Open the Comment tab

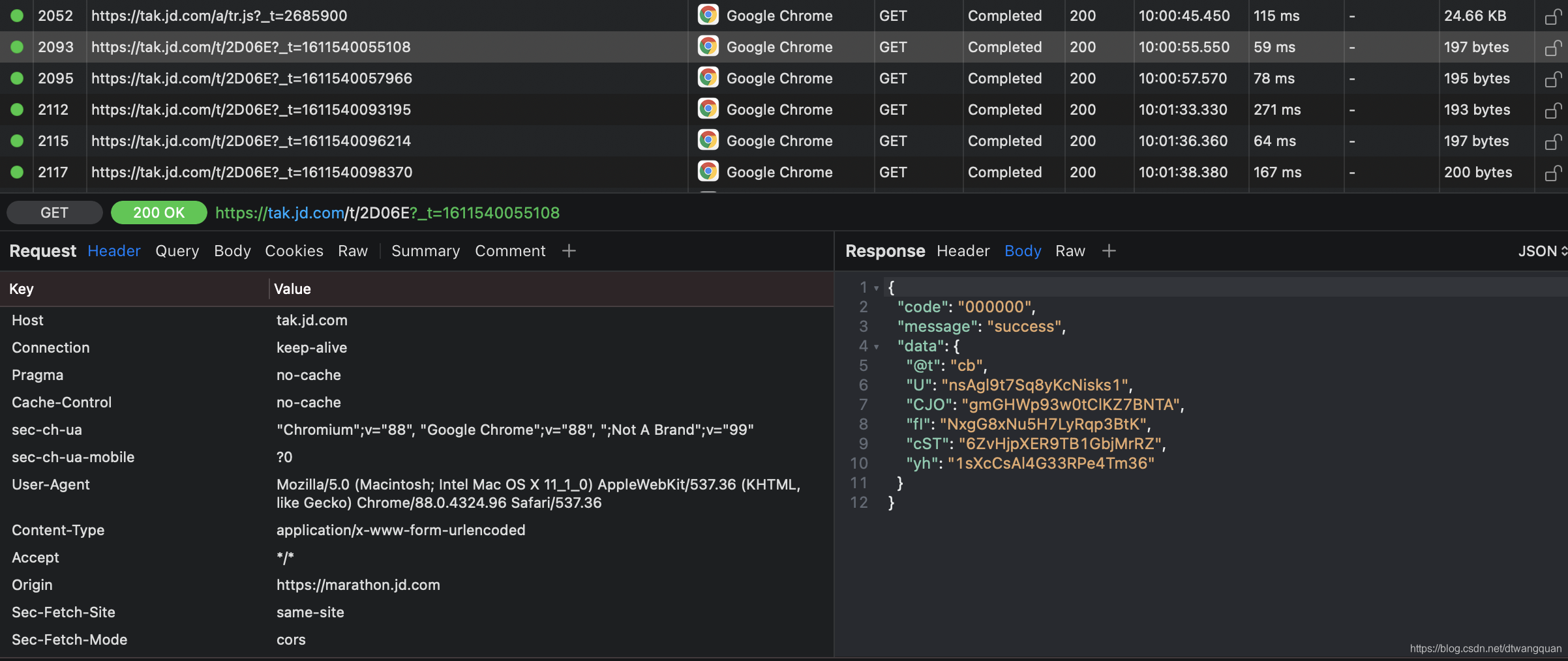click(x=510, y=251)
